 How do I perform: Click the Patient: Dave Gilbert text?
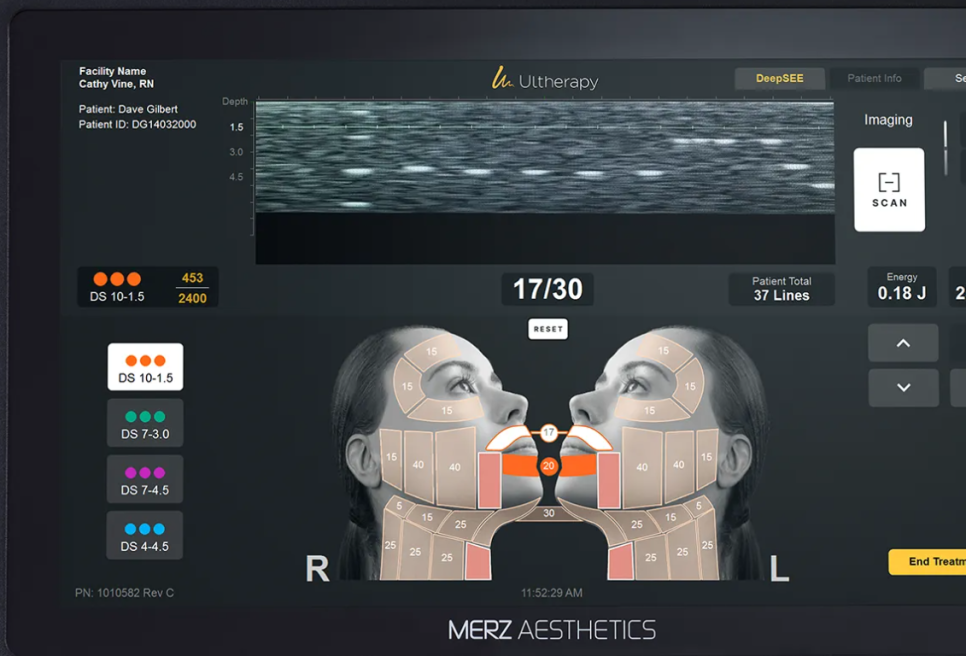pos(128,109)
